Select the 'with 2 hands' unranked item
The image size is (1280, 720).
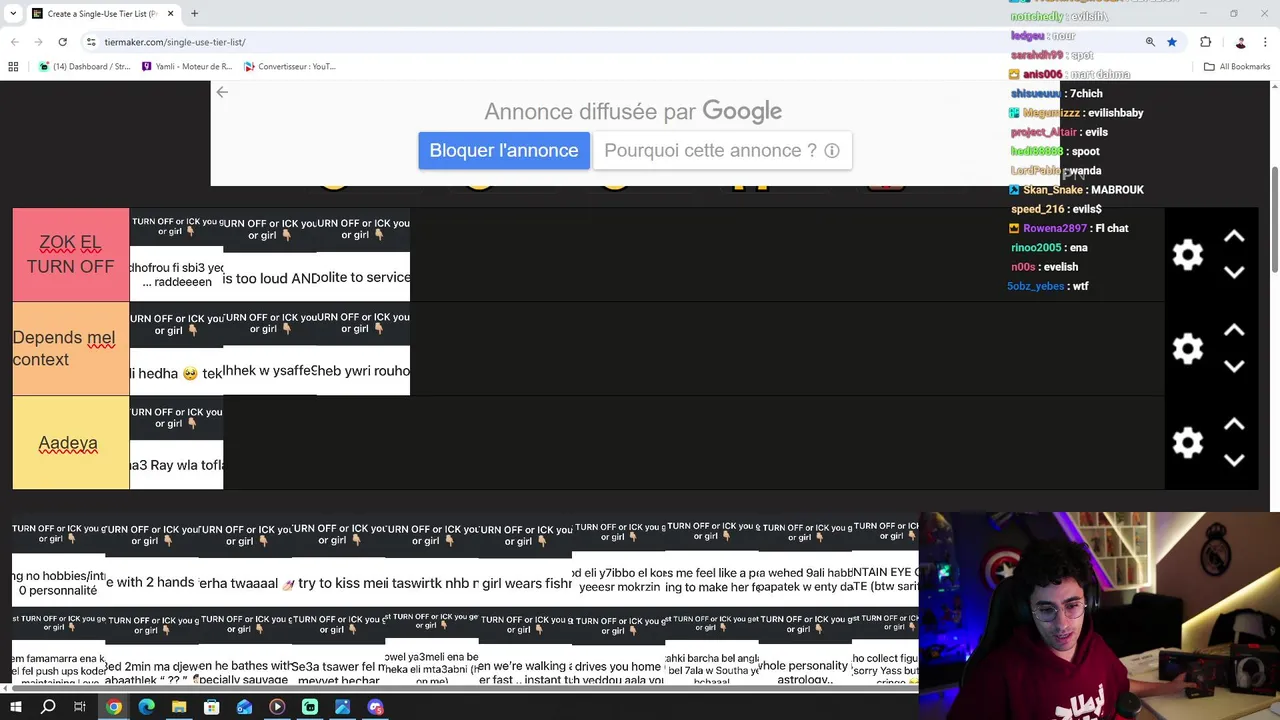pyautogui.click(x=151, y=561)
